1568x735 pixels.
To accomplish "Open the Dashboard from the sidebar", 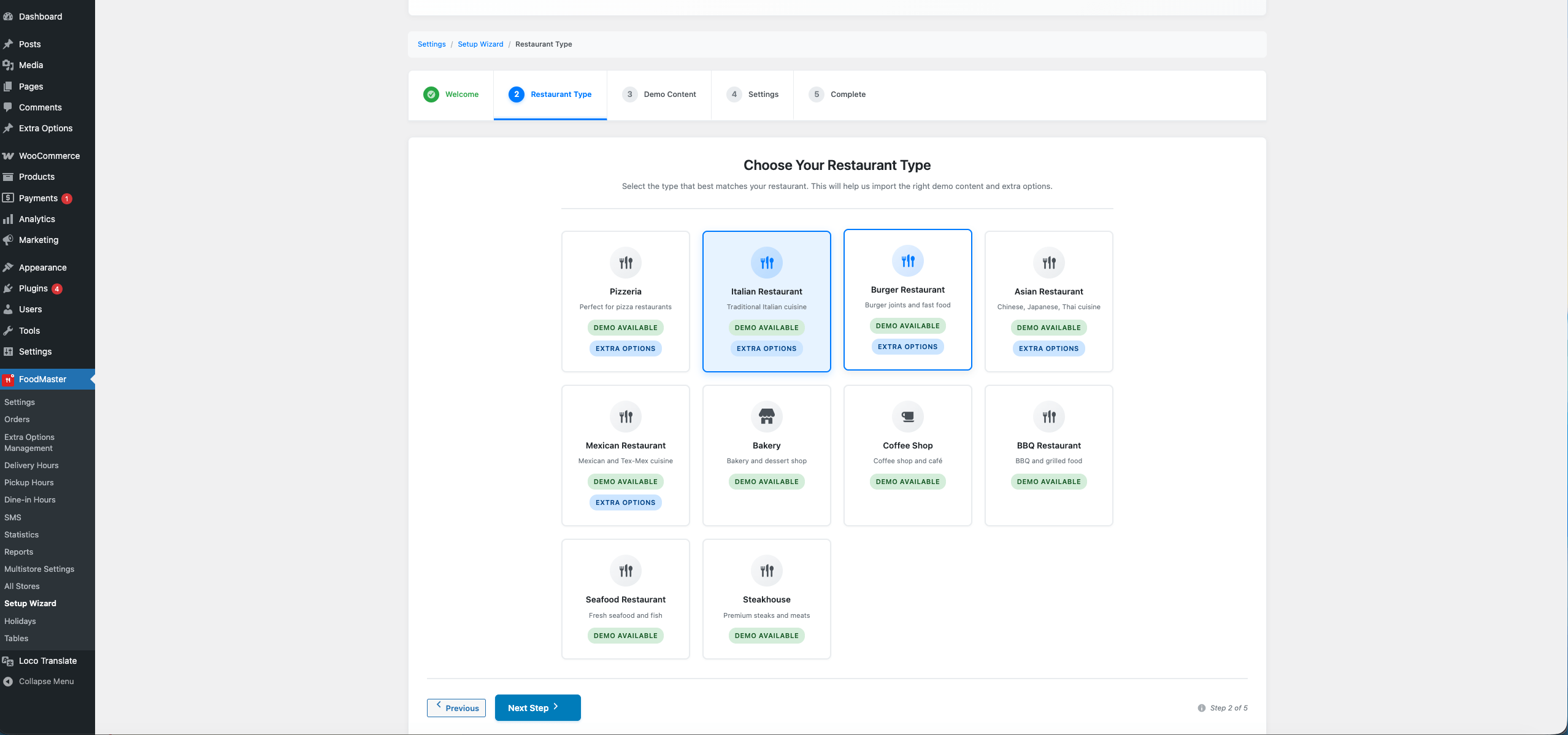I will tap(9, 17).
